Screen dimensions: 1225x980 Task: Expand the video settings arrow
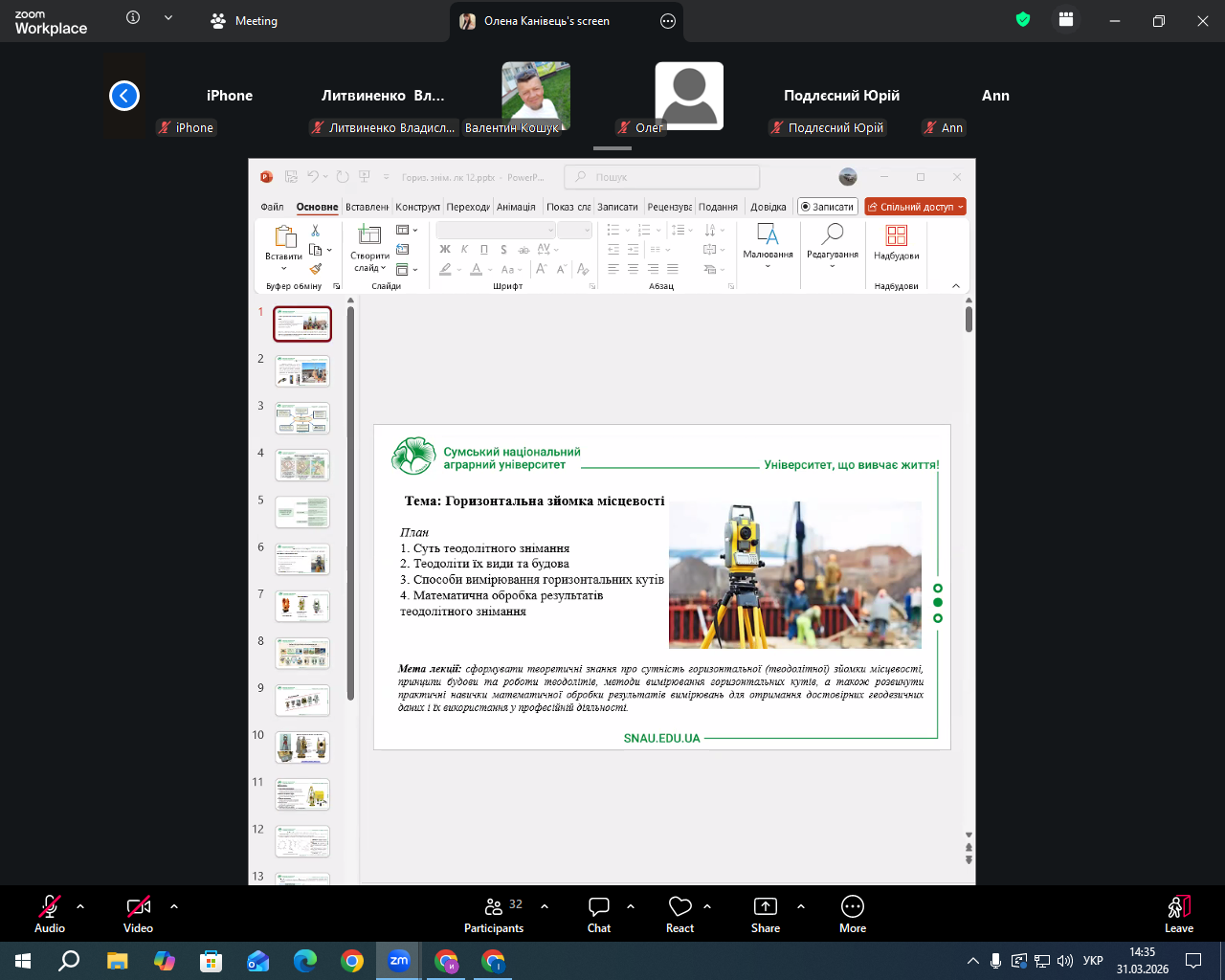click(174, 906)
